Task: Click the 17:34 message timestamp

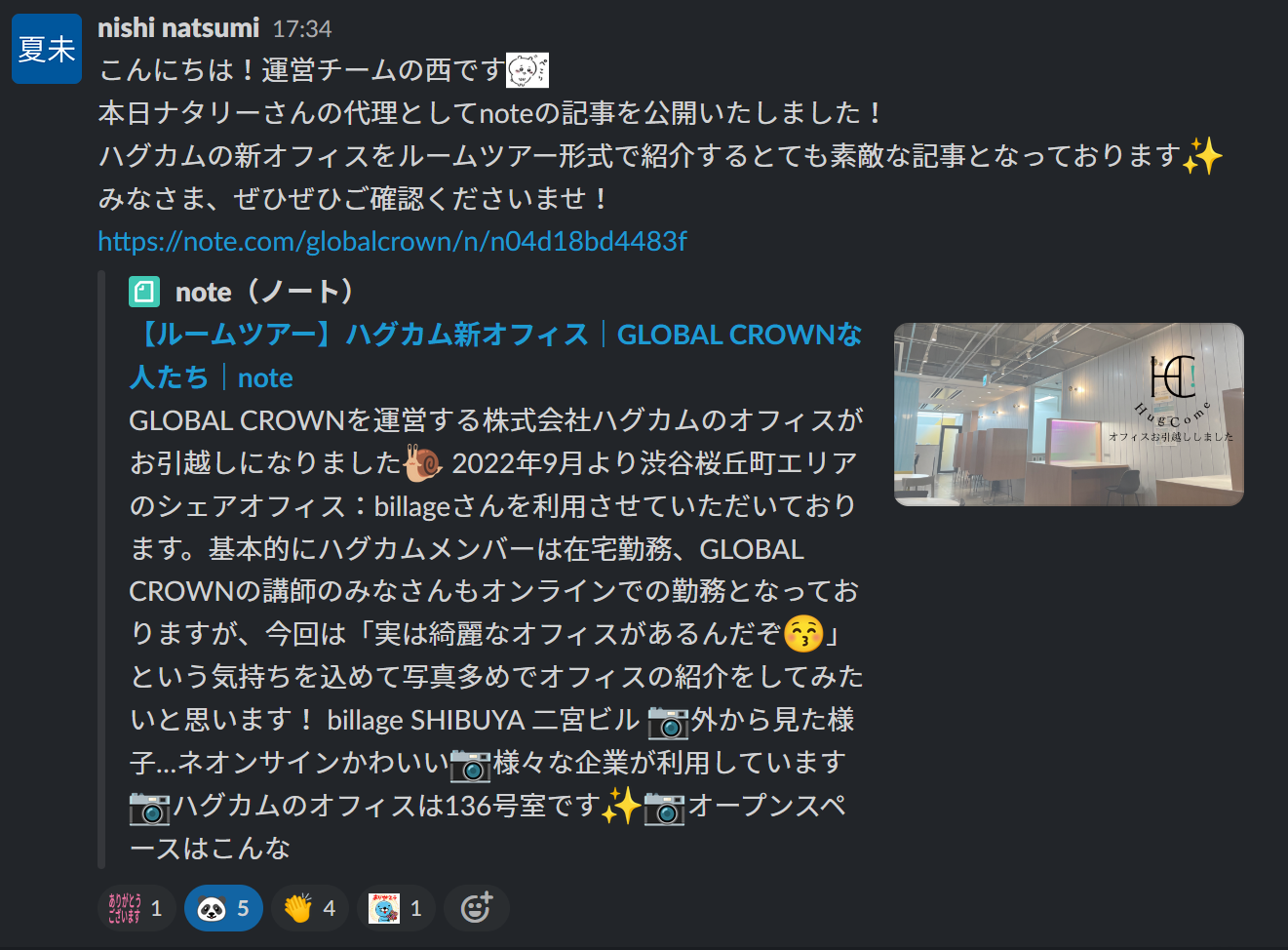Action: [x=302, y=29]
